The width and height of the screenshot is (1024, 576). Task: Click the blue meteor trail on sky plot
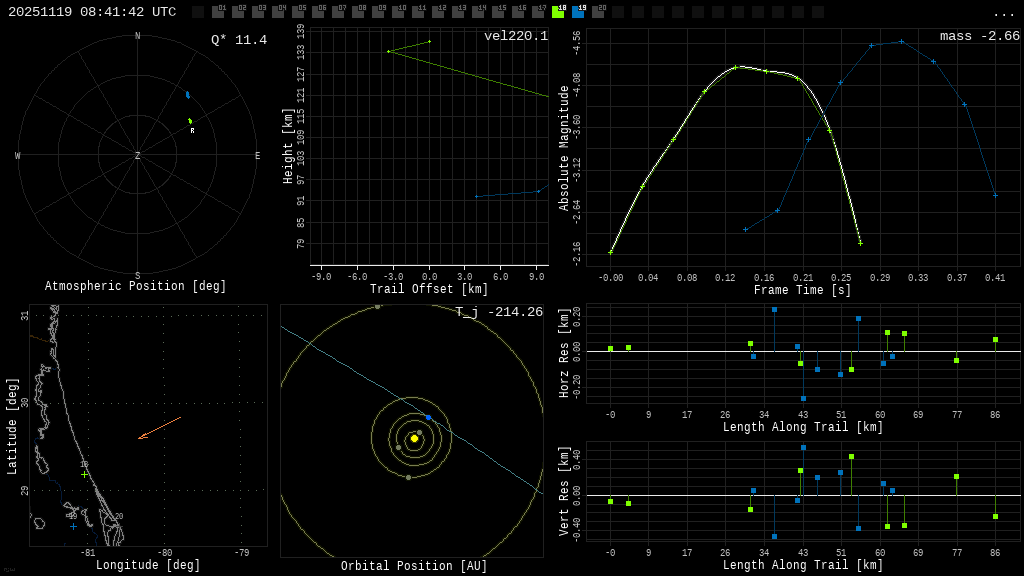(188, 95)
